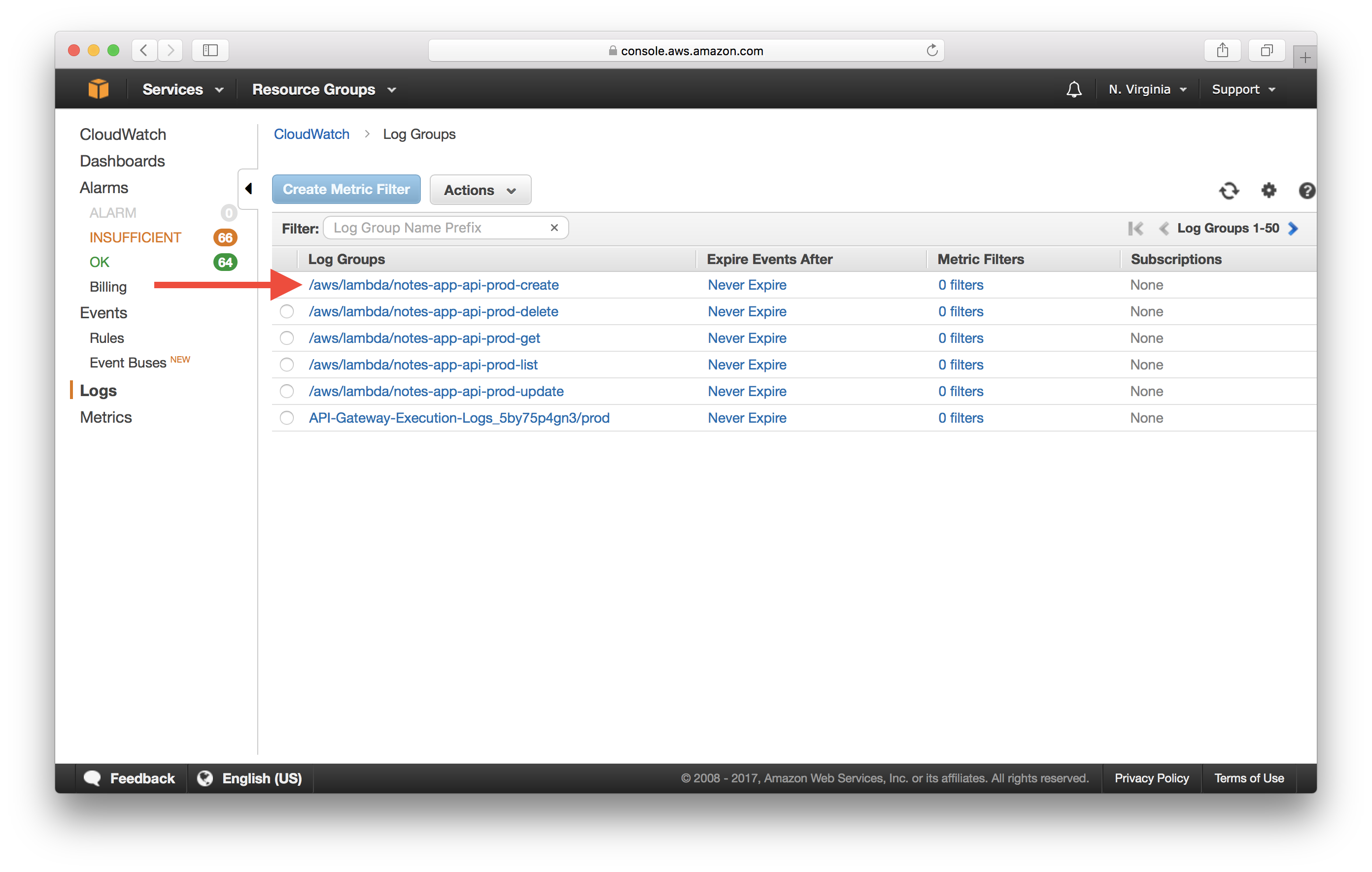
Task: Open the Support dropdown menu
Action: (x=1243, y=90)
